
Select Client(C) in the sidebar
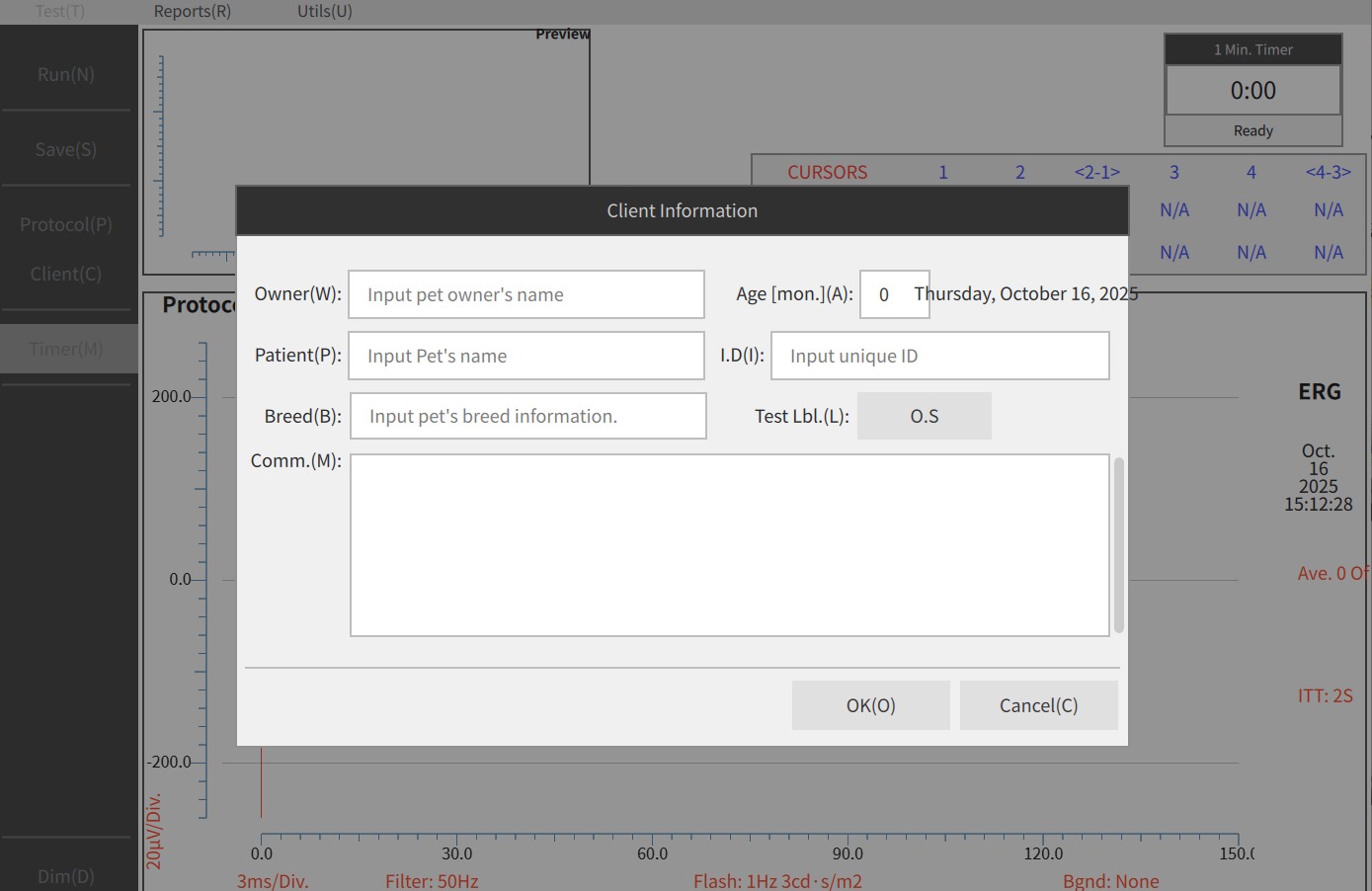coord(66,274)
